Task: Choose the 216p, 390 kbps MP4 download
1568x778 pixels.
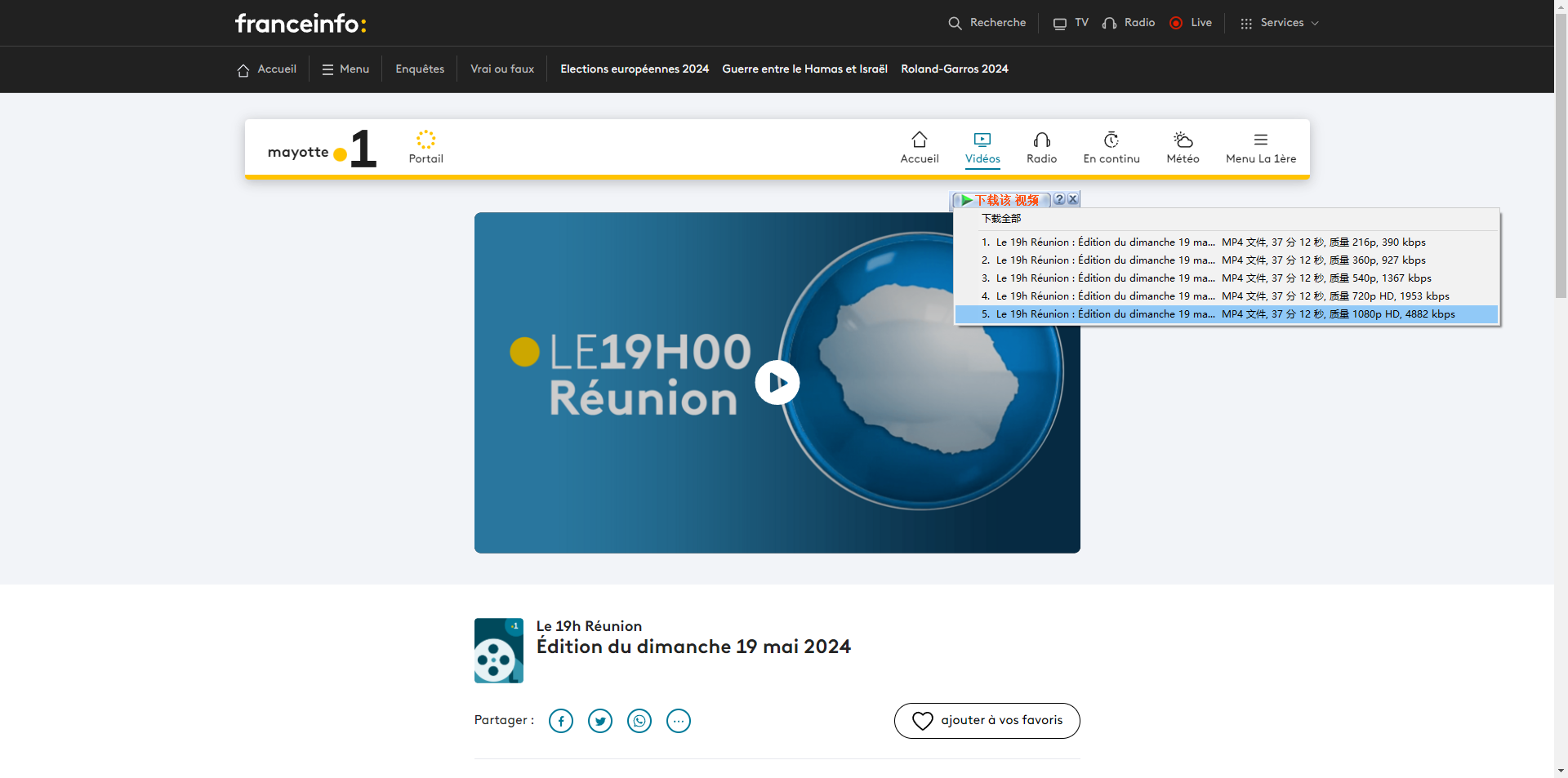Action: 1227,242
